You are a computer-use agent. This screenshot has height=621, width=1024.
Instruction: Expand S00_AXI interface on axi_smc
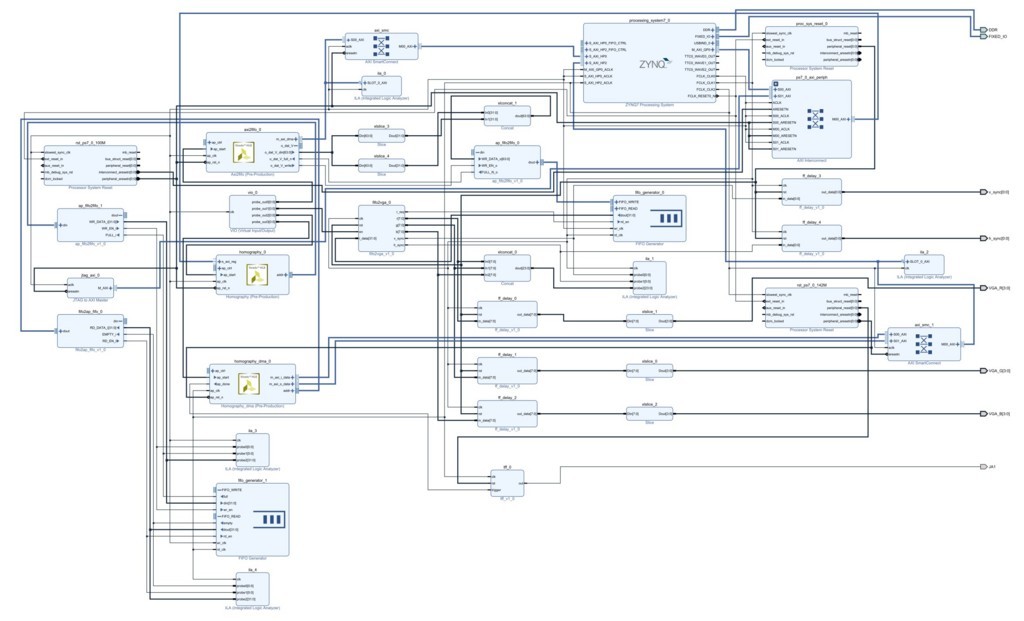pyautogui.click(x=347, y=40)
